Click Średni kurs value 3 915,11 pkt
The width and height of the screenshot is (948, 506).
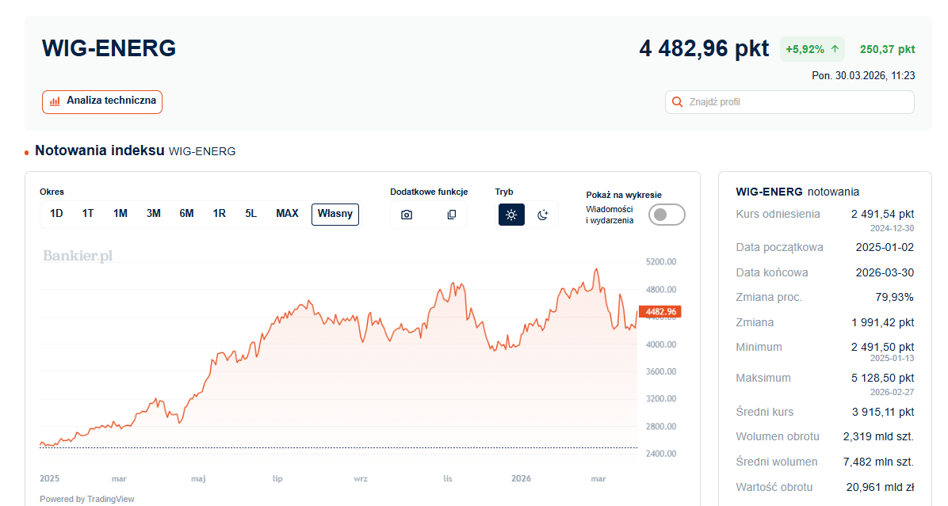click(883, 412)
